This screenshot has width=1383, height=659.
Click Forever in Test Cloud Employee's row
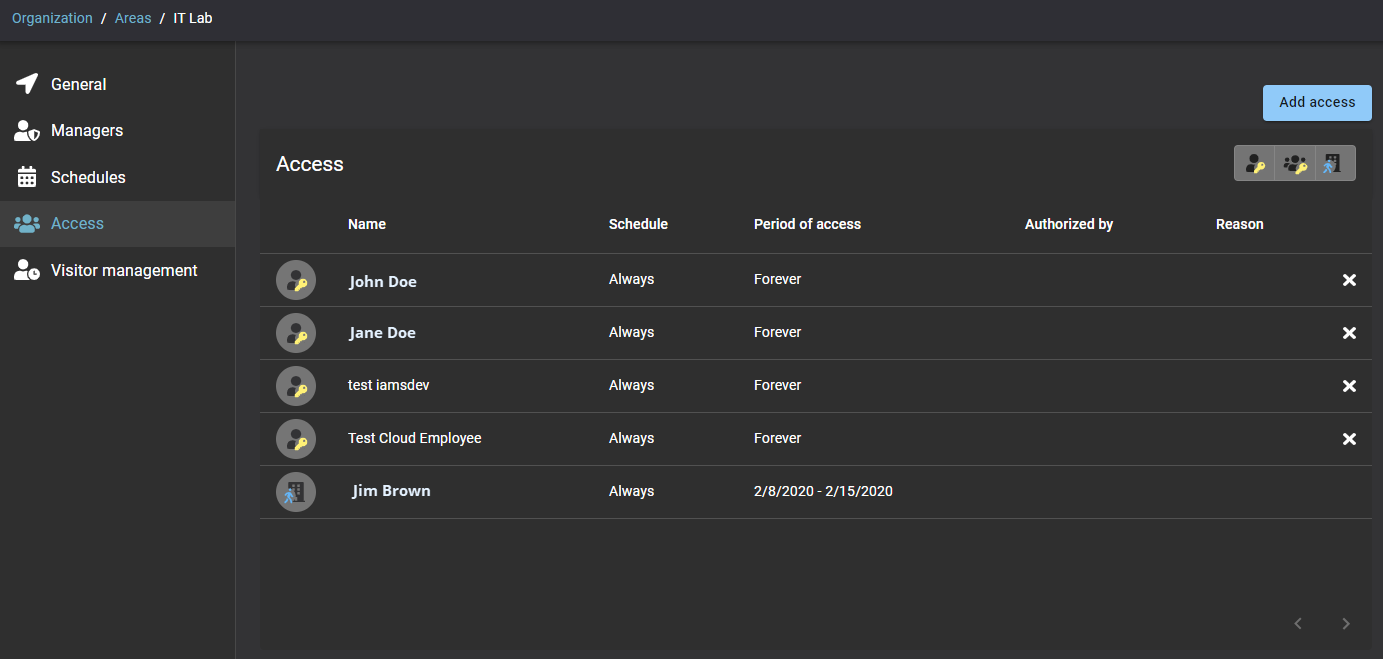(778, 438)
